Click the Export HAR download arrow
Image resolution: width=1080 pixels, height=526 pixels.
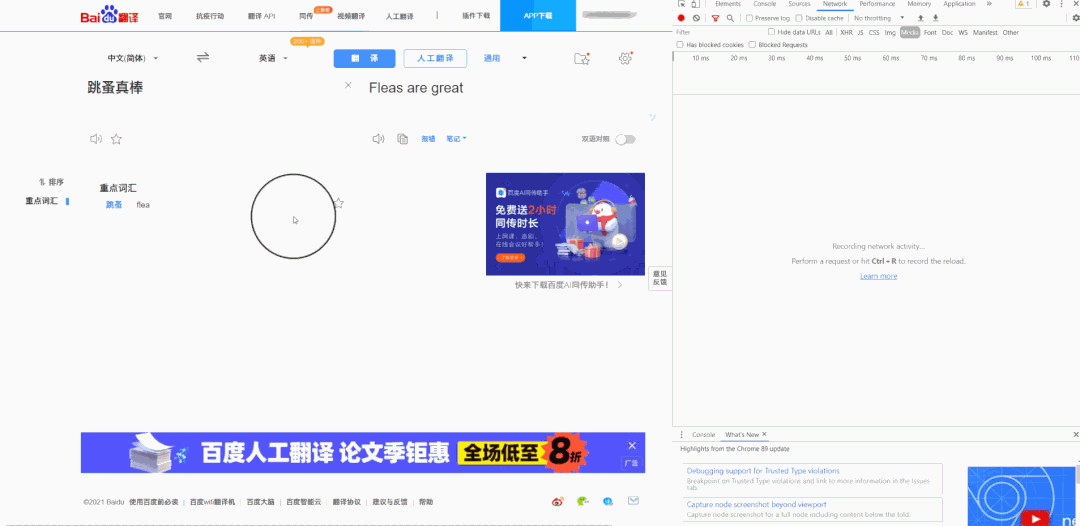[x=935, y=19]
